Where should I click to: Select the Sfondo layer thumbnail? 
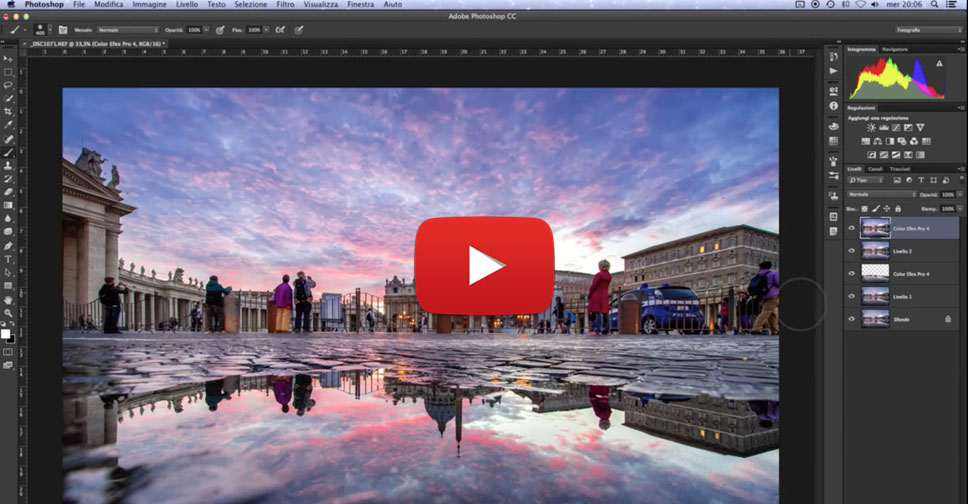pyautogui.click(x=875, y=319)
